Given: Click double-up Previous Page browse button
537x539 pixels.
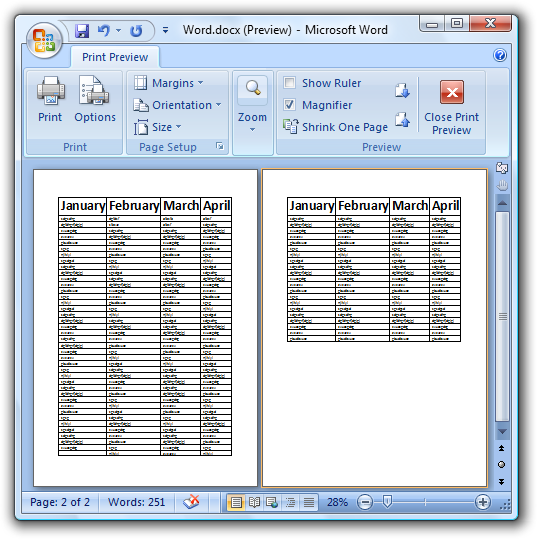Looking at the screenshot, I should point(502,448).
